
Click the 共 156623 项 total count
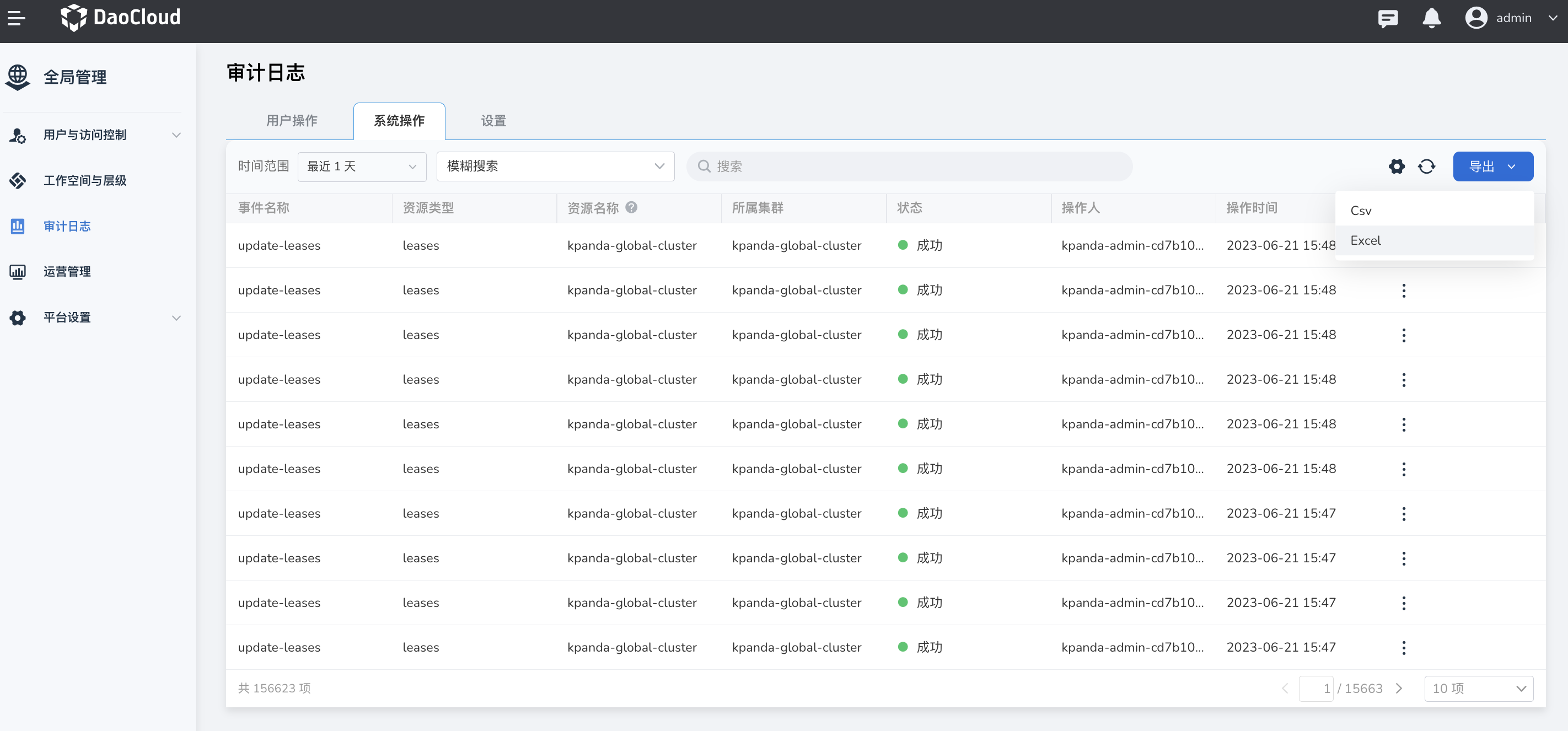[x=274, y=689]
